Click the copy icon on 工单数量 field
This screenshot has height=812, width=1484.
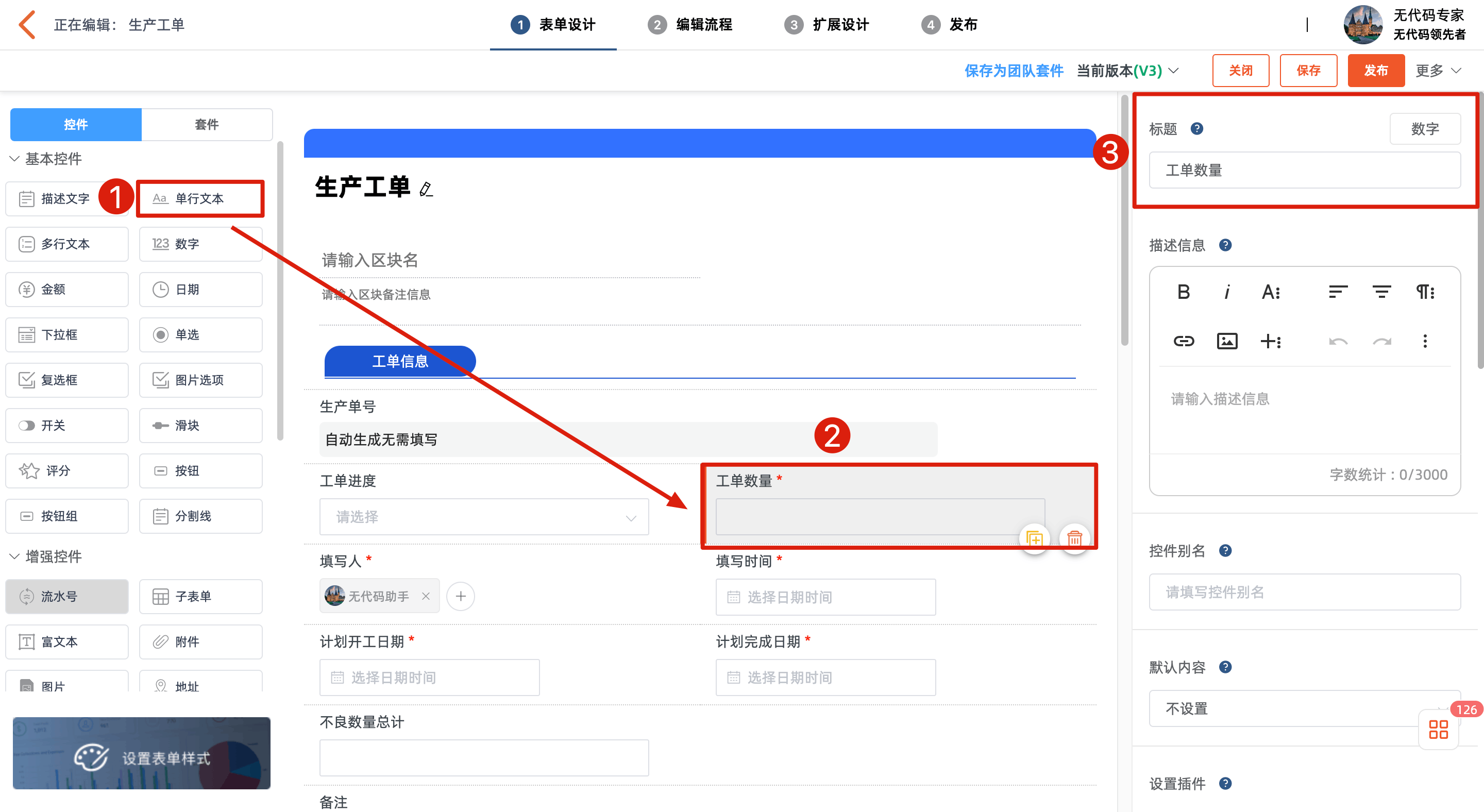(x=1034, y=538)
